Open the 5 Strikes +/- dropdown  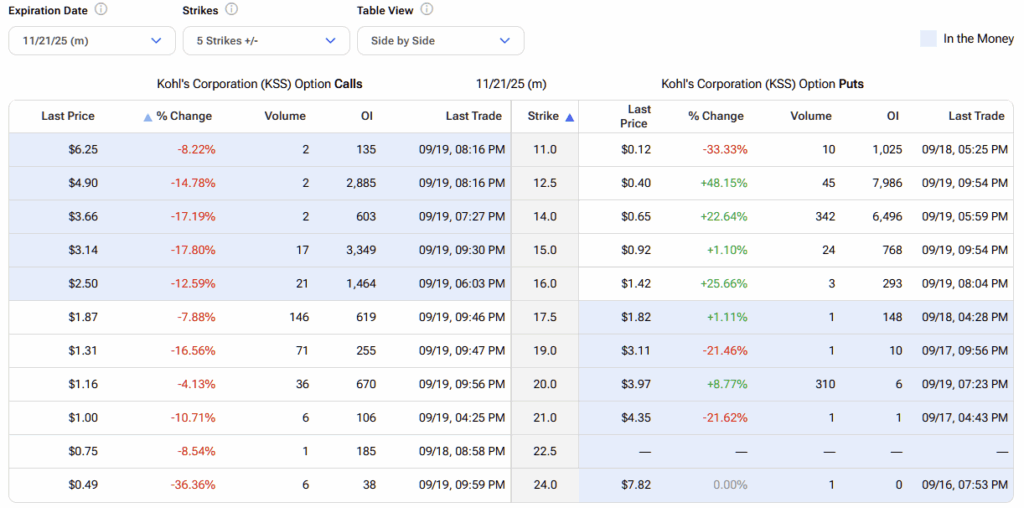[266, 40]
